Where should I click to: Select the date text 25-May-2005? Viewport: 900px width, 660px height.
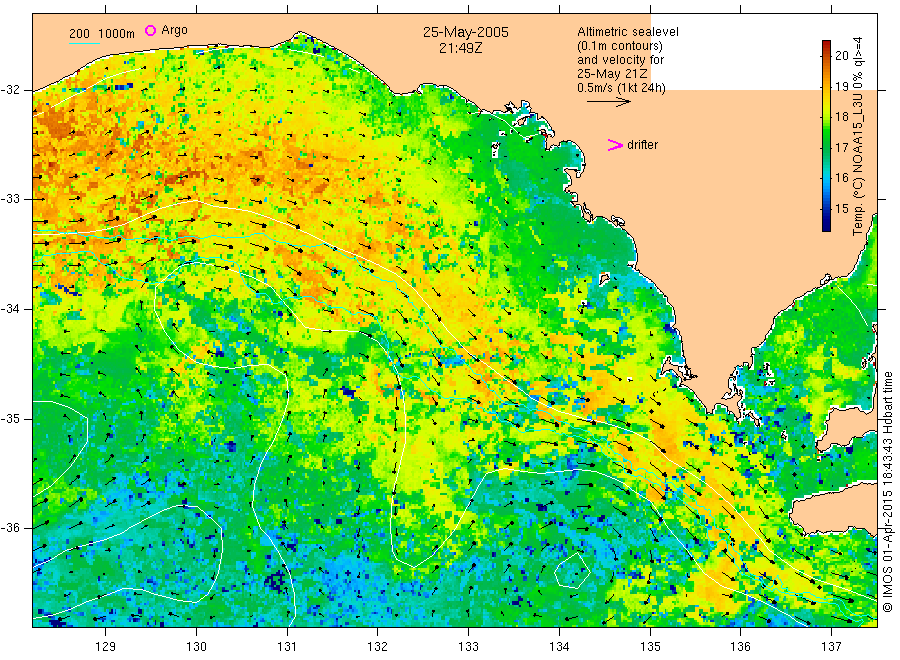tap(465, 32)
